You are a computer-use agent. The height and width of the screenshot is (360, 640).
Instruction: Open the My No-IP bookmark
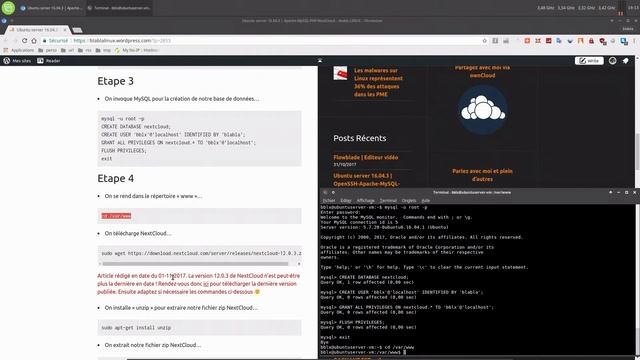(x=136, y=50)
